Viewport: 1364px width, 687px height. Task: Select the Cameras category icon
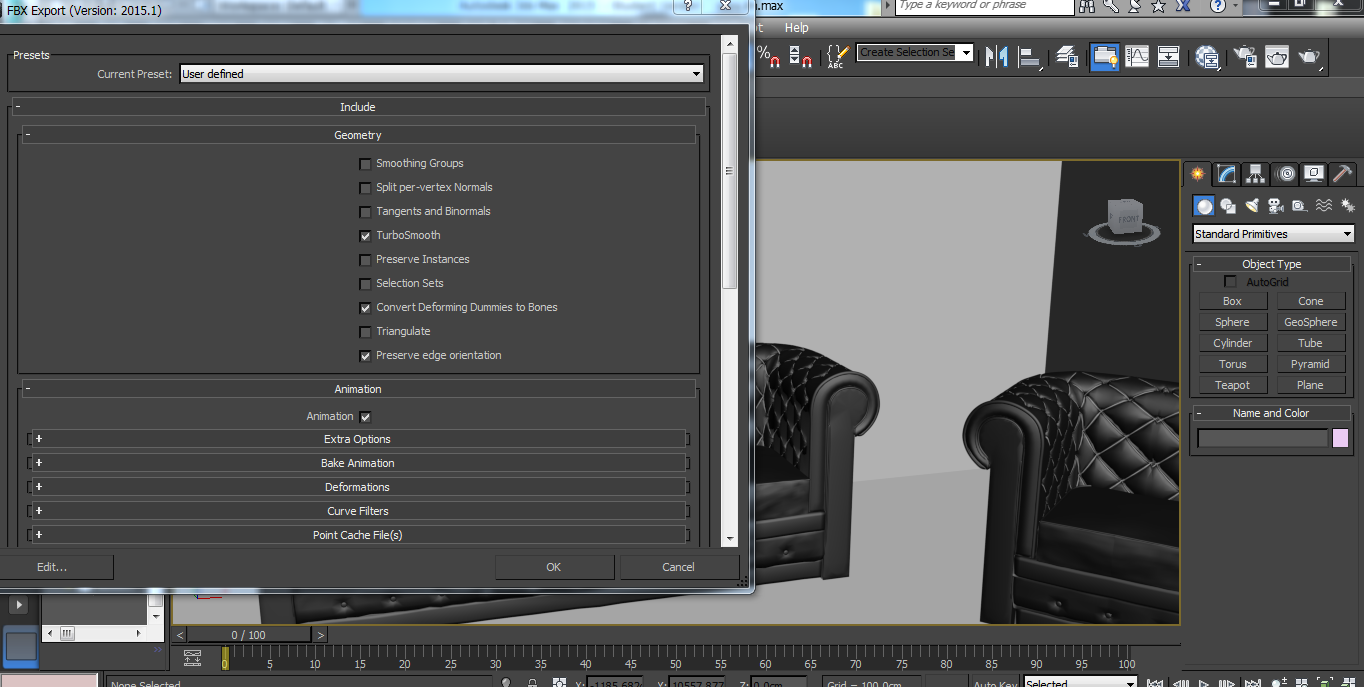(1275, 206)
